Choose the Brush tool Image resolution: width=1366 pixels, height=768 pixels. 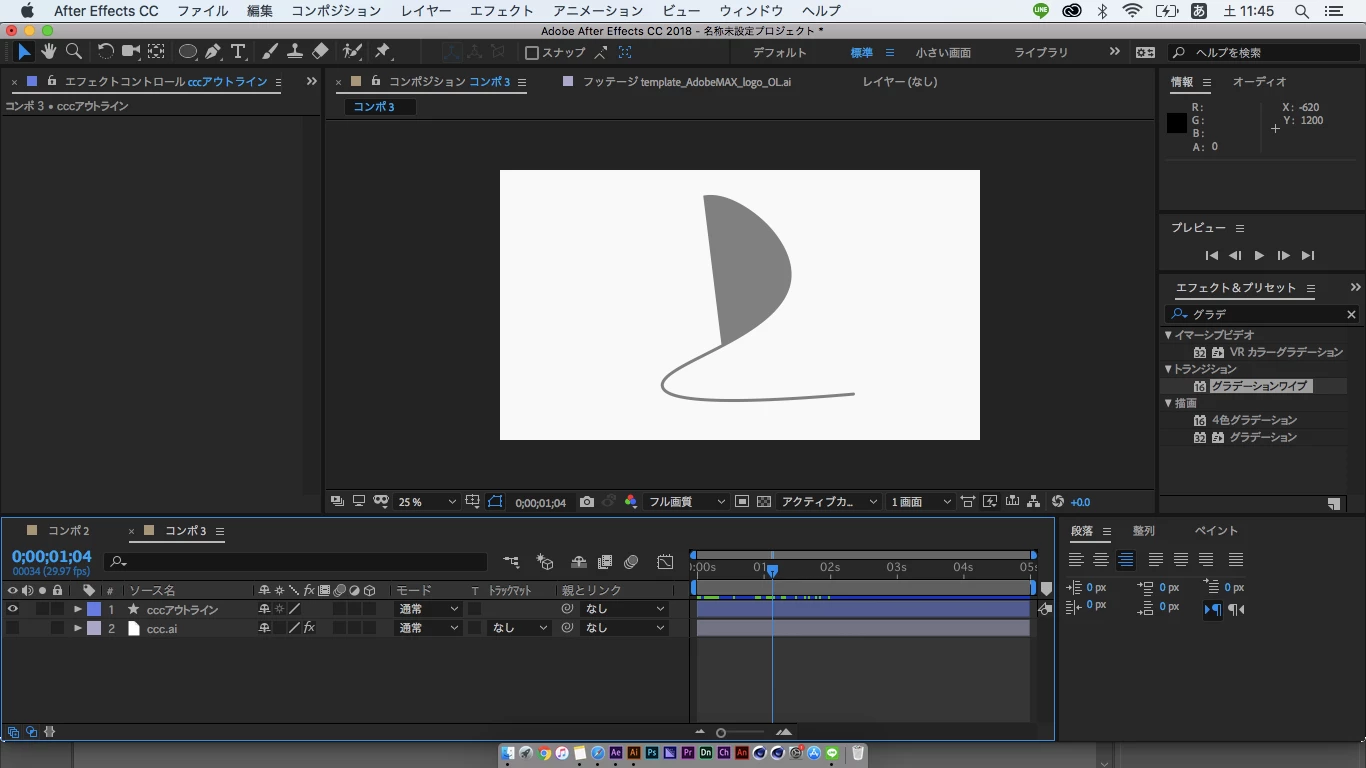[270, 52]
